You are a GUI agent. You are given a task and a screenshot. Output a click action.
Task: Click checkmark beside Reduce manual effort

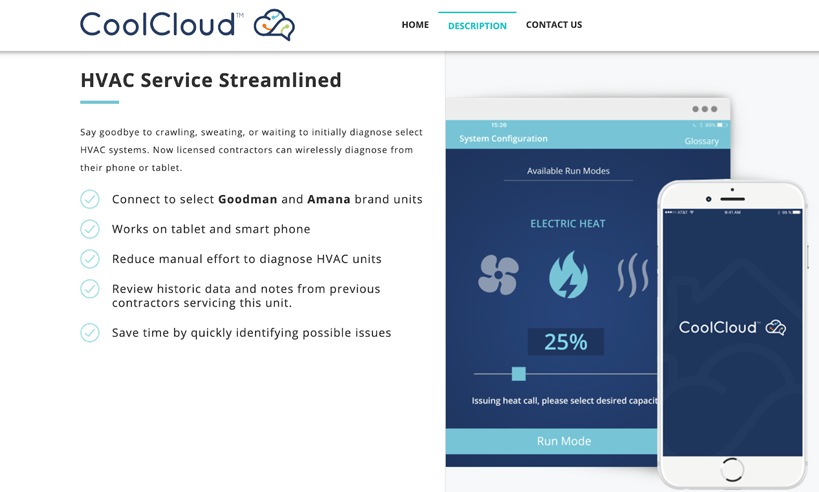[x=90, y=259]
